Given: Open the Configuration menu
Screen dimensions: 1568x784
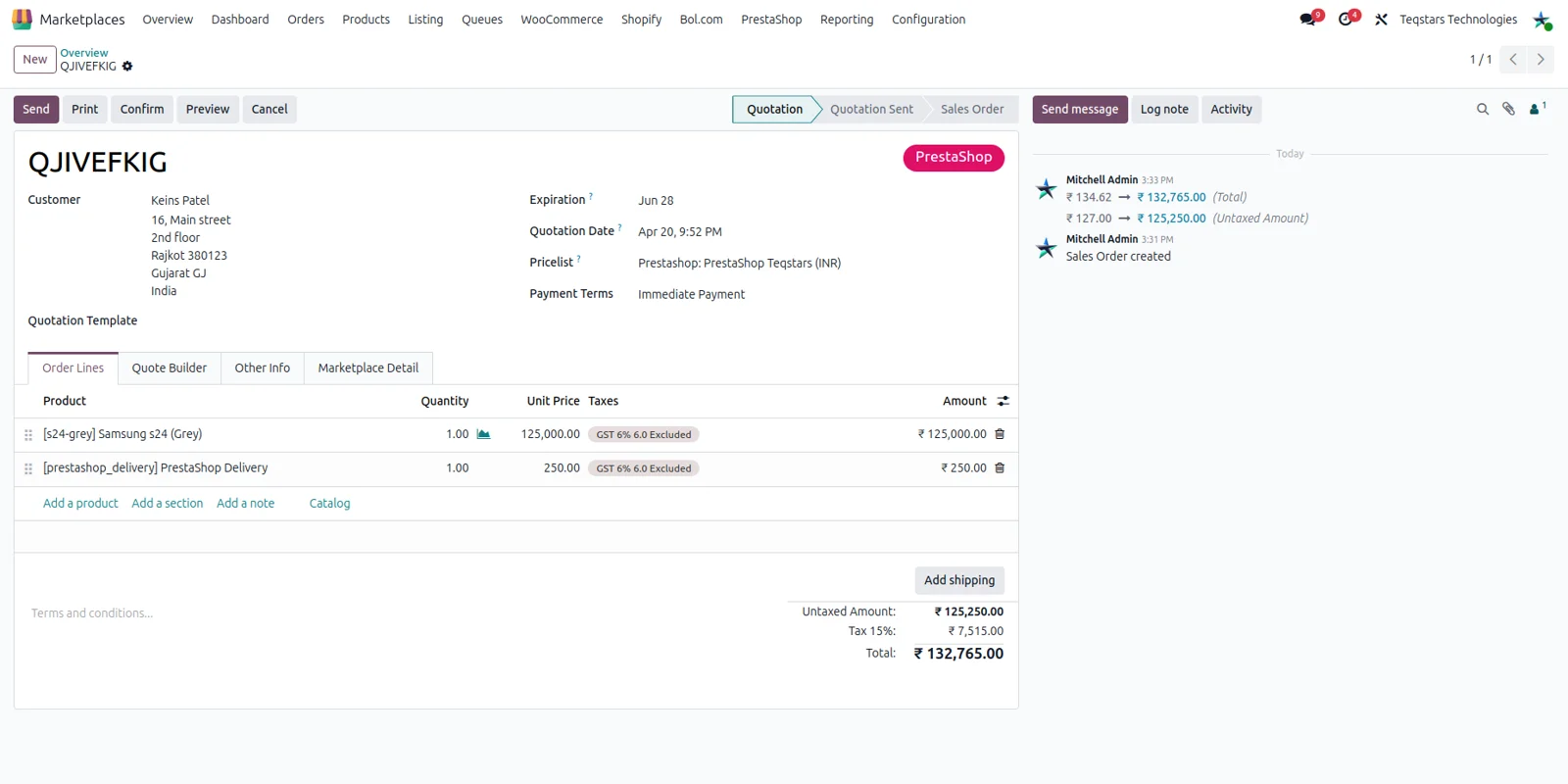Looking at the screenshot, I should coord(928,20).
